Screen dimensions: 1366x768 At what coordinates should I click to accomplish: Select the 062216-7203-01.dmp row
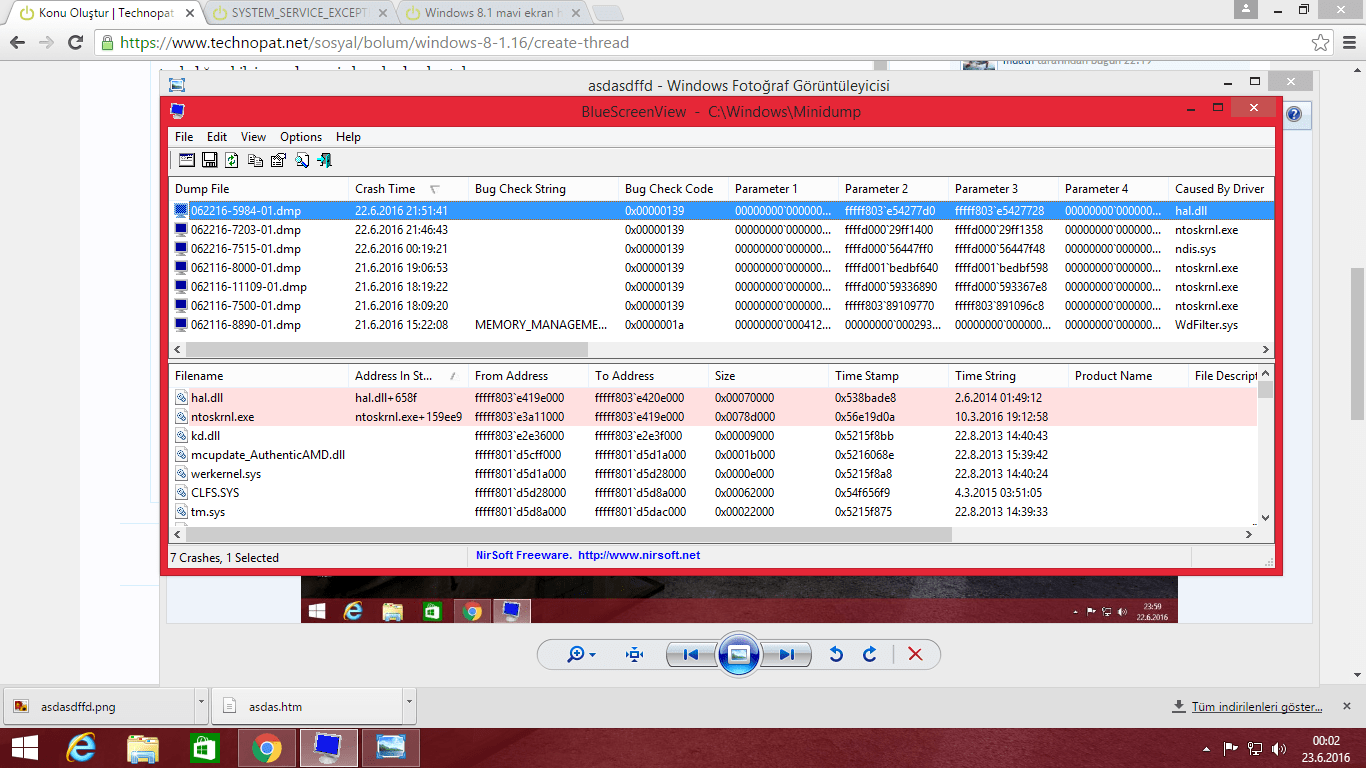721,230
